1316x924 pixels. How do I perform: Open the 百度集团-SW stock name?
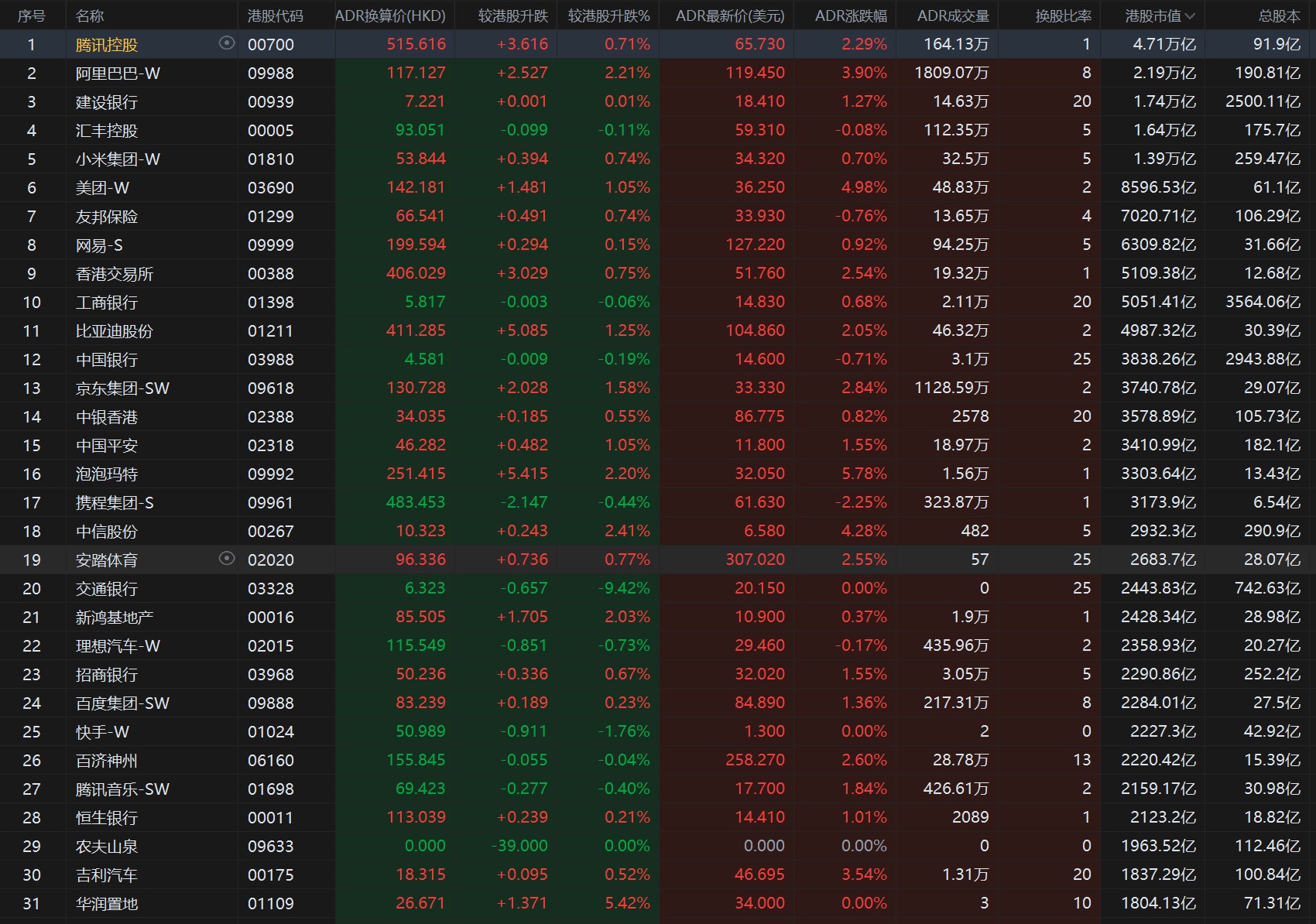(122, 703)
